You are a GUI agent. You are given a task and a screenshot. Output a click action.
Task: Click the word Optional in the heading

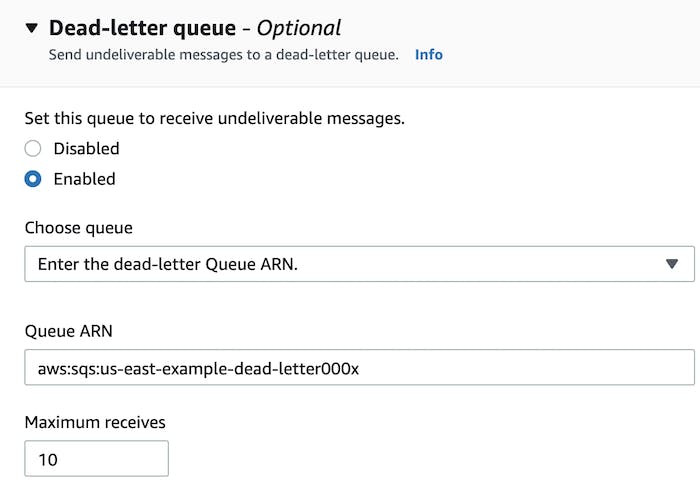pos(299,28)
